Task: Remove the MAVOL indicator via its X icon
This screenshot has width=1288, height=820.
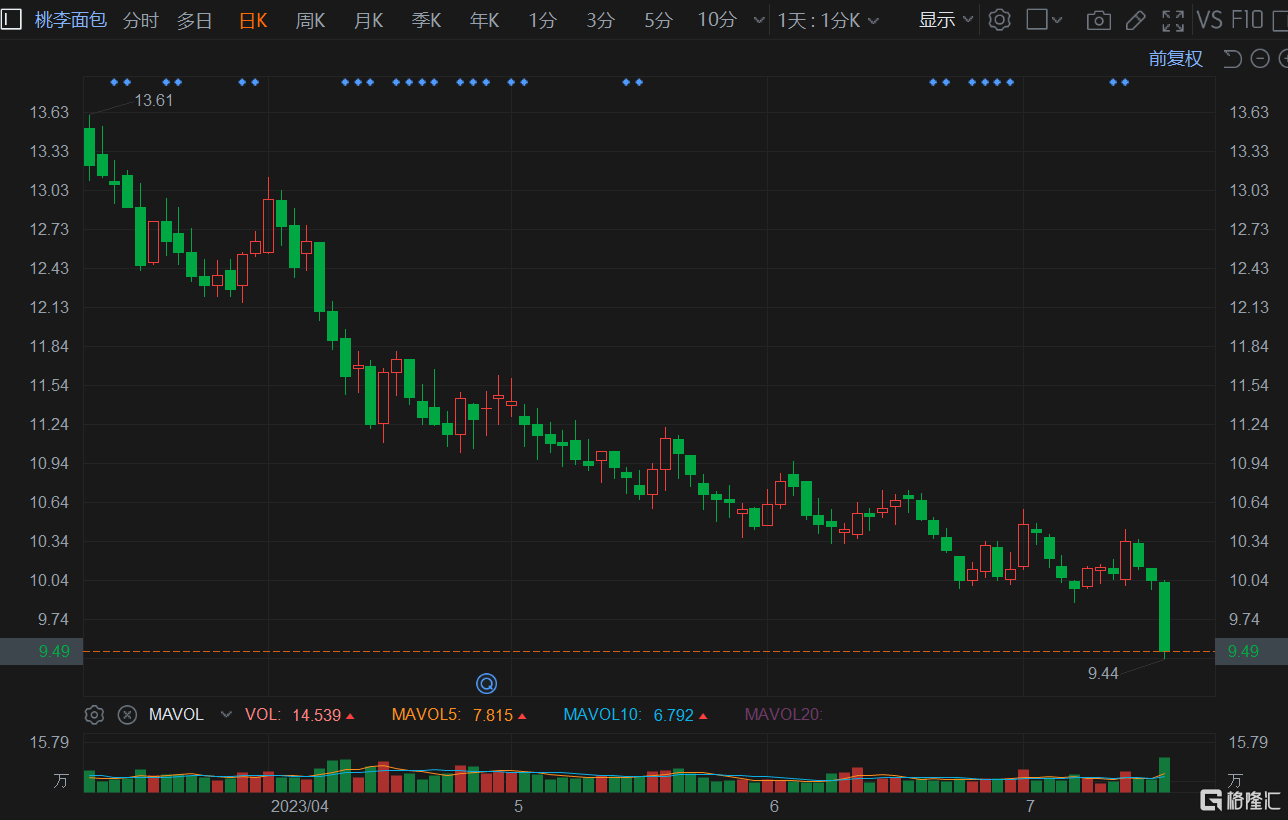Action: [x=127, y=714]
